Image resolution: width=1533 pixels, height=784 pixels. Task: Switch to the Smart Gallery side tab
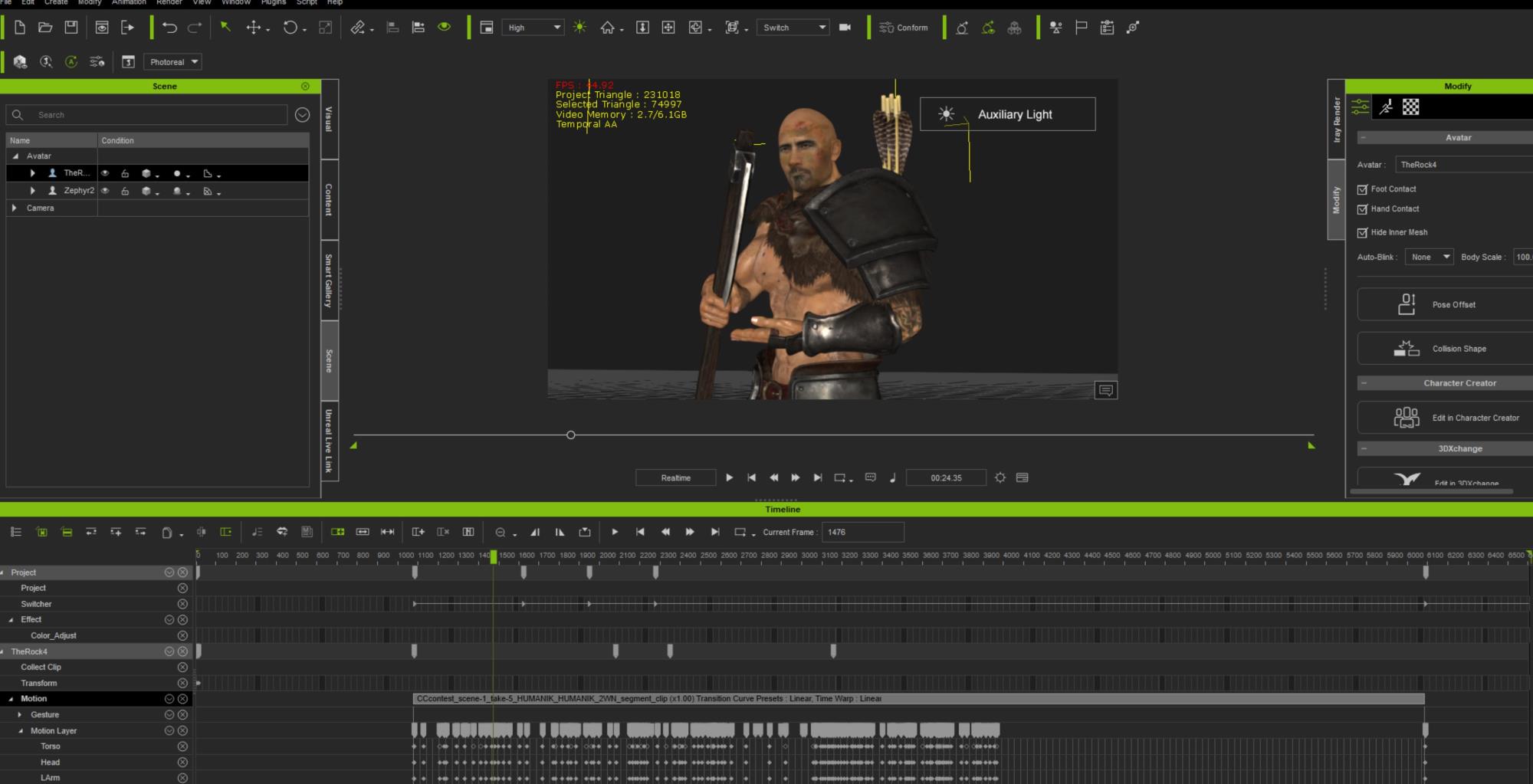click(329, 280)
